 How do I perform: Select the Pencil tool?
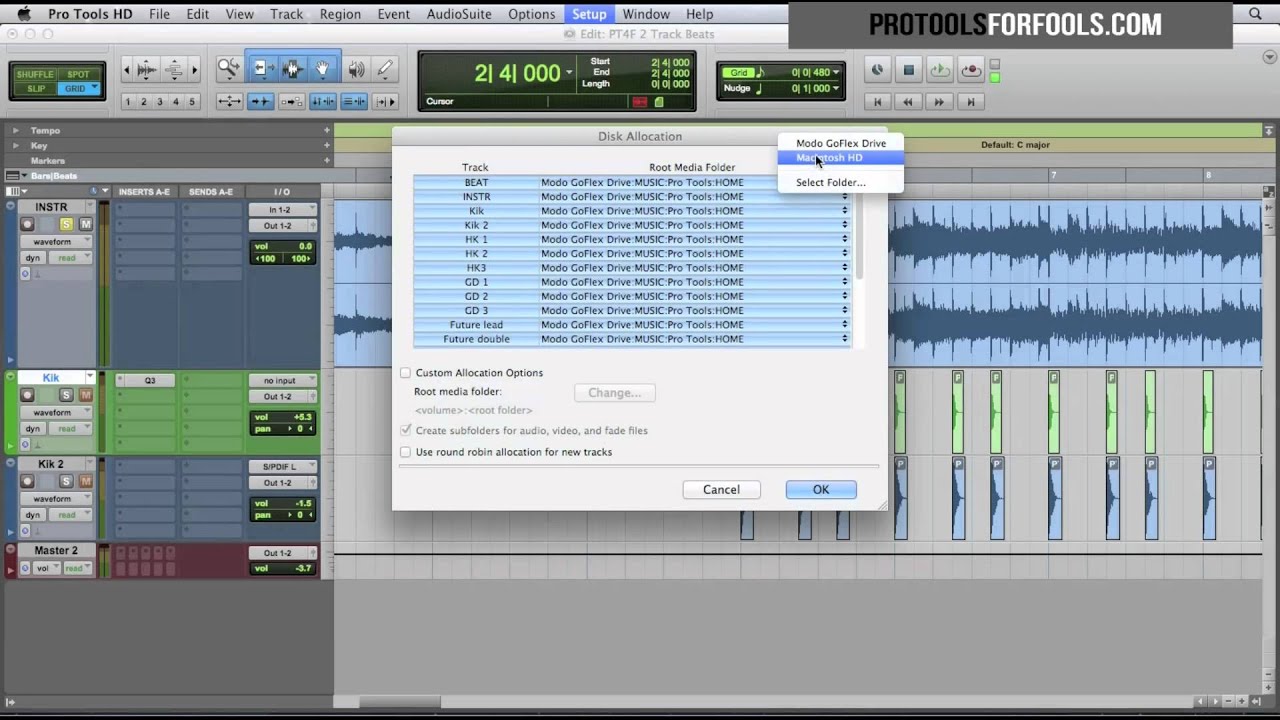click(386, 69)
